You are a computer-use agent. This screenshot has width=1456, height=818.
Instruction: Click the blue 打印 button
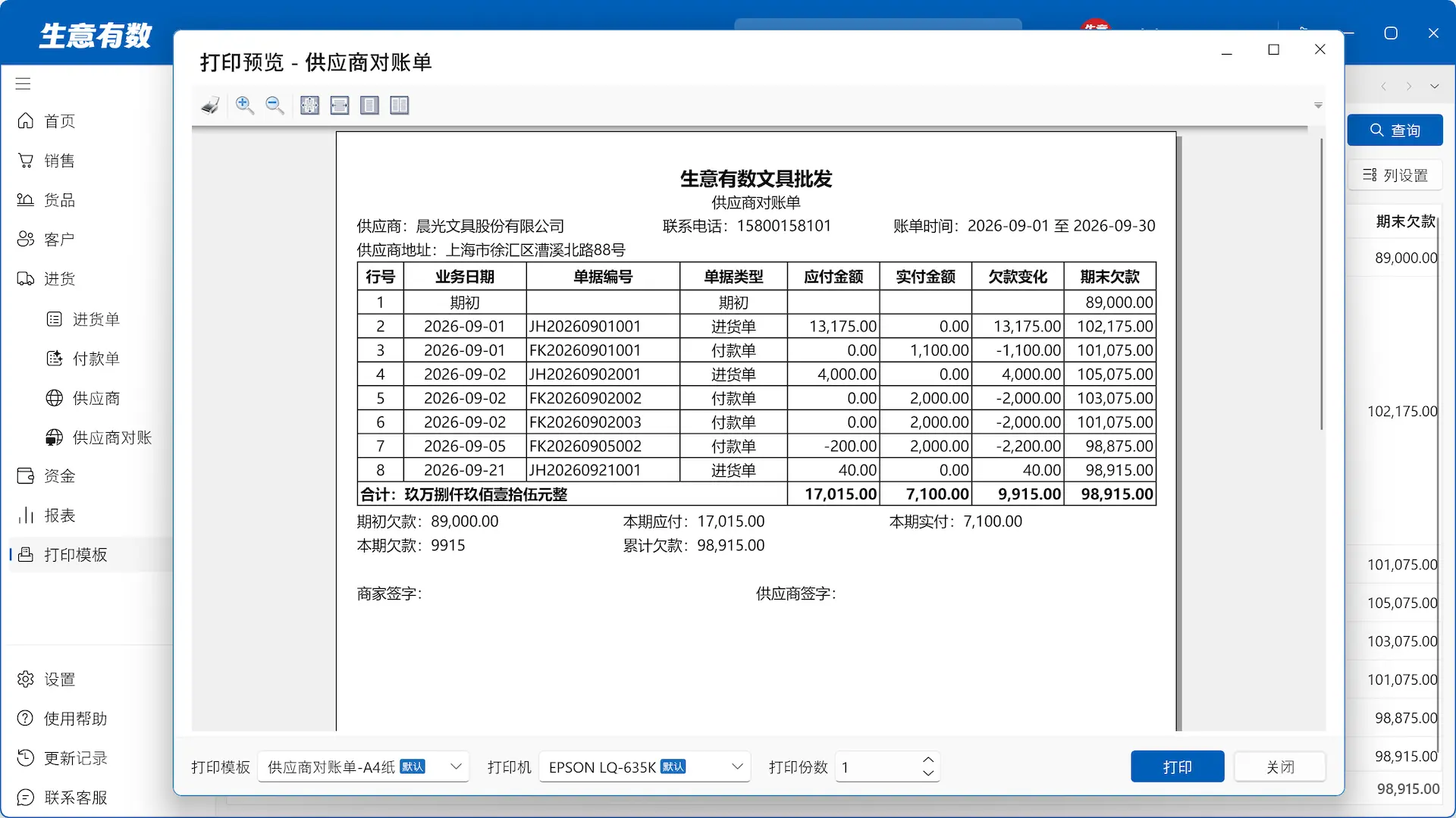pyautogui.click(x=1177, y=767)
